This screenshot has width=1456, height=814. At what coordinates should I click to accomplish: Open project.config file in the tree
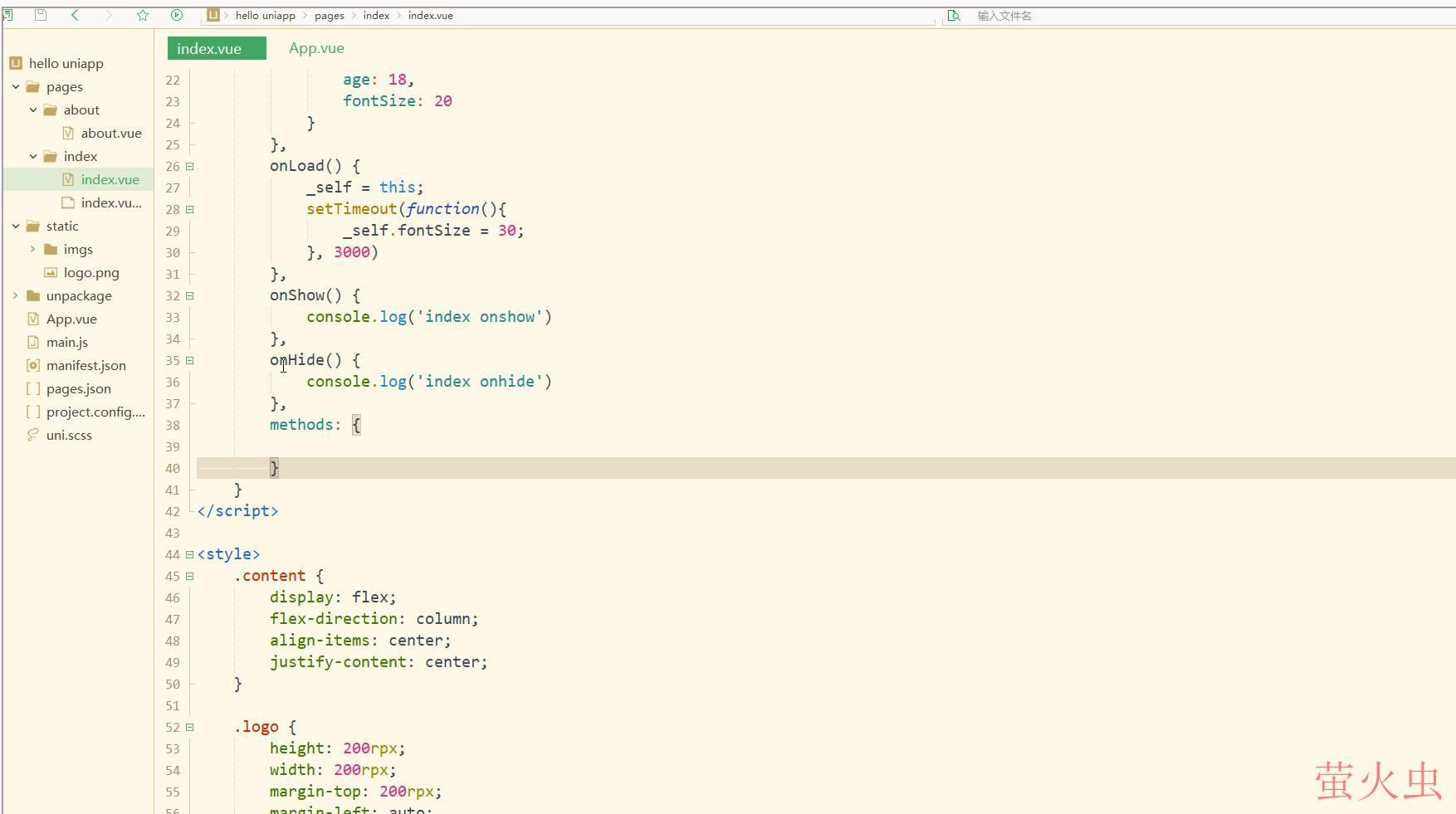click(95, 412)
